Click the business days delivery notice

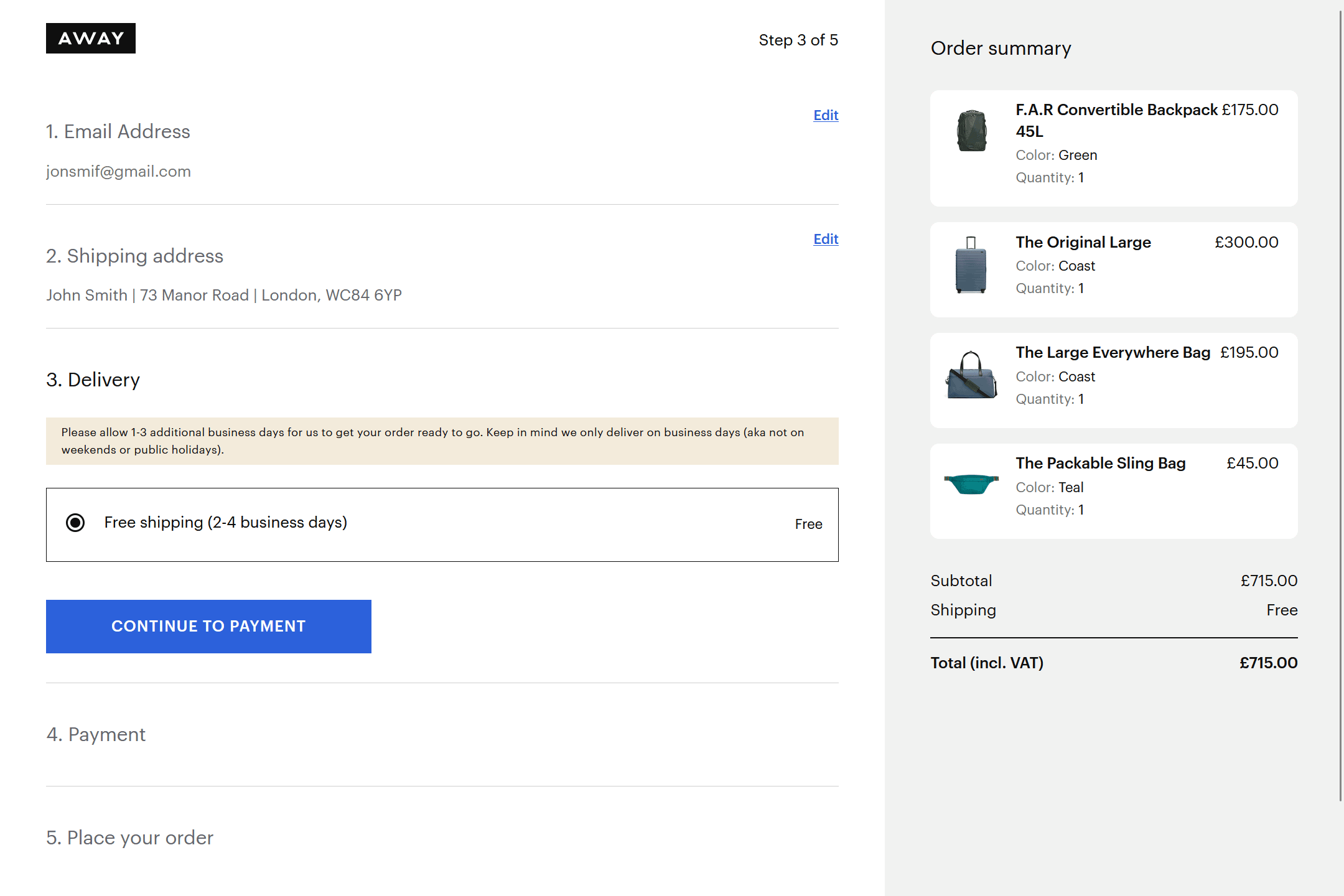(x=442, y=441)
